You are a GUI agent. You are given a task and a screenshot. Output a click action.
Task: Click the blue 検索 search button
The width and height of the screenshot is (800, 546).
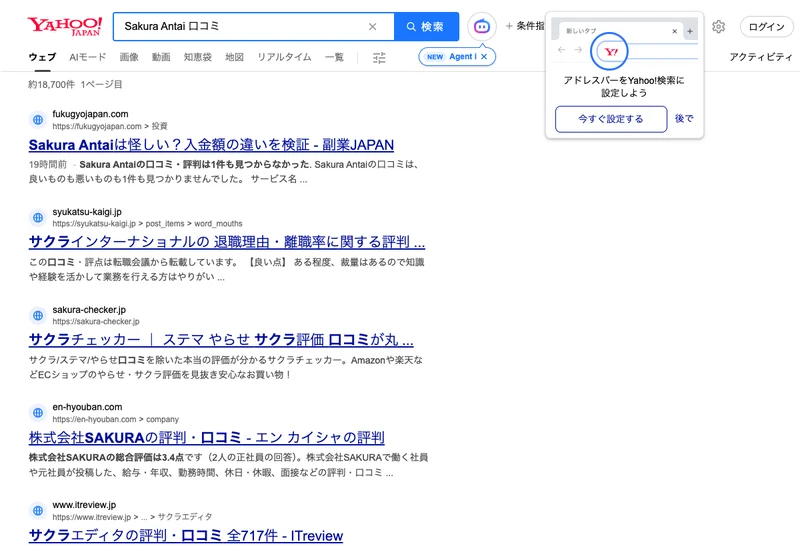click(x=426, y=27)
